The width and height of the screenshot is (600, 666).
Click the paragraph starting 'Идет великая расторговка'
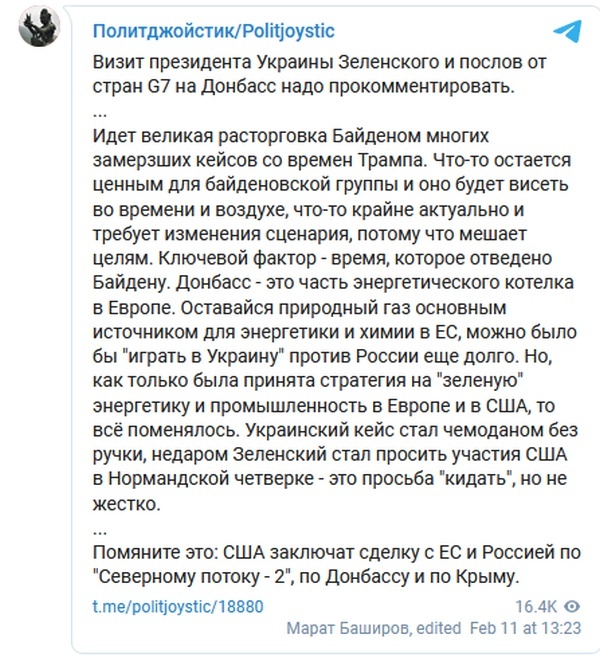(x=335, y=320)
